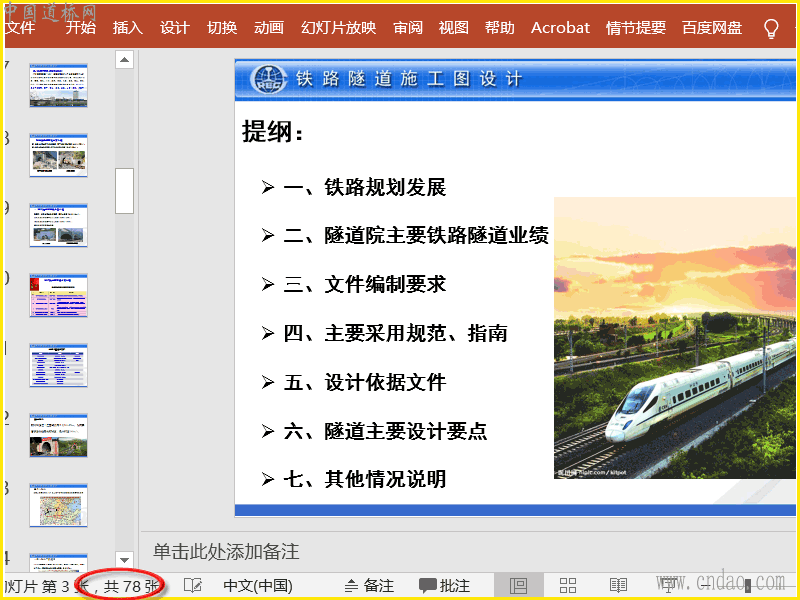Open the 切换 ribbon tab

coord(222,27)
